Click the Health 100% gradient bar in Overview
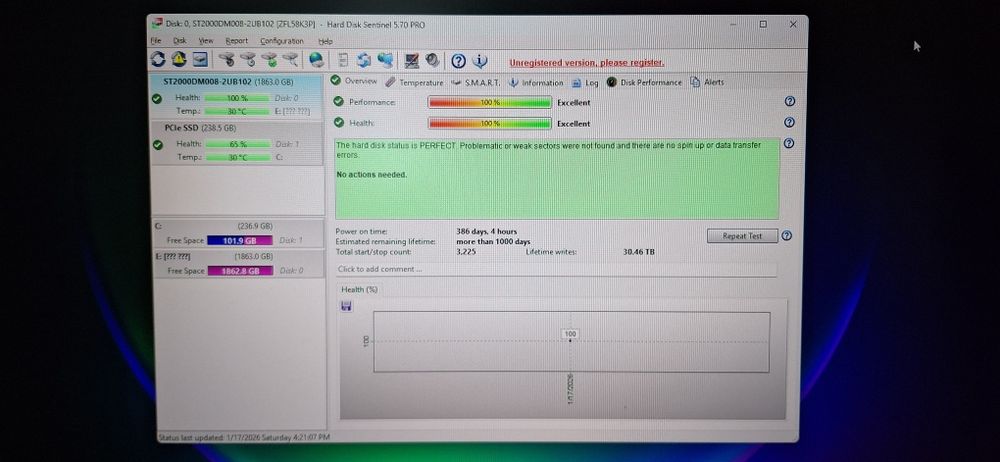The height and width of the screenshot is (462, 1000). (x=490, y=123)
